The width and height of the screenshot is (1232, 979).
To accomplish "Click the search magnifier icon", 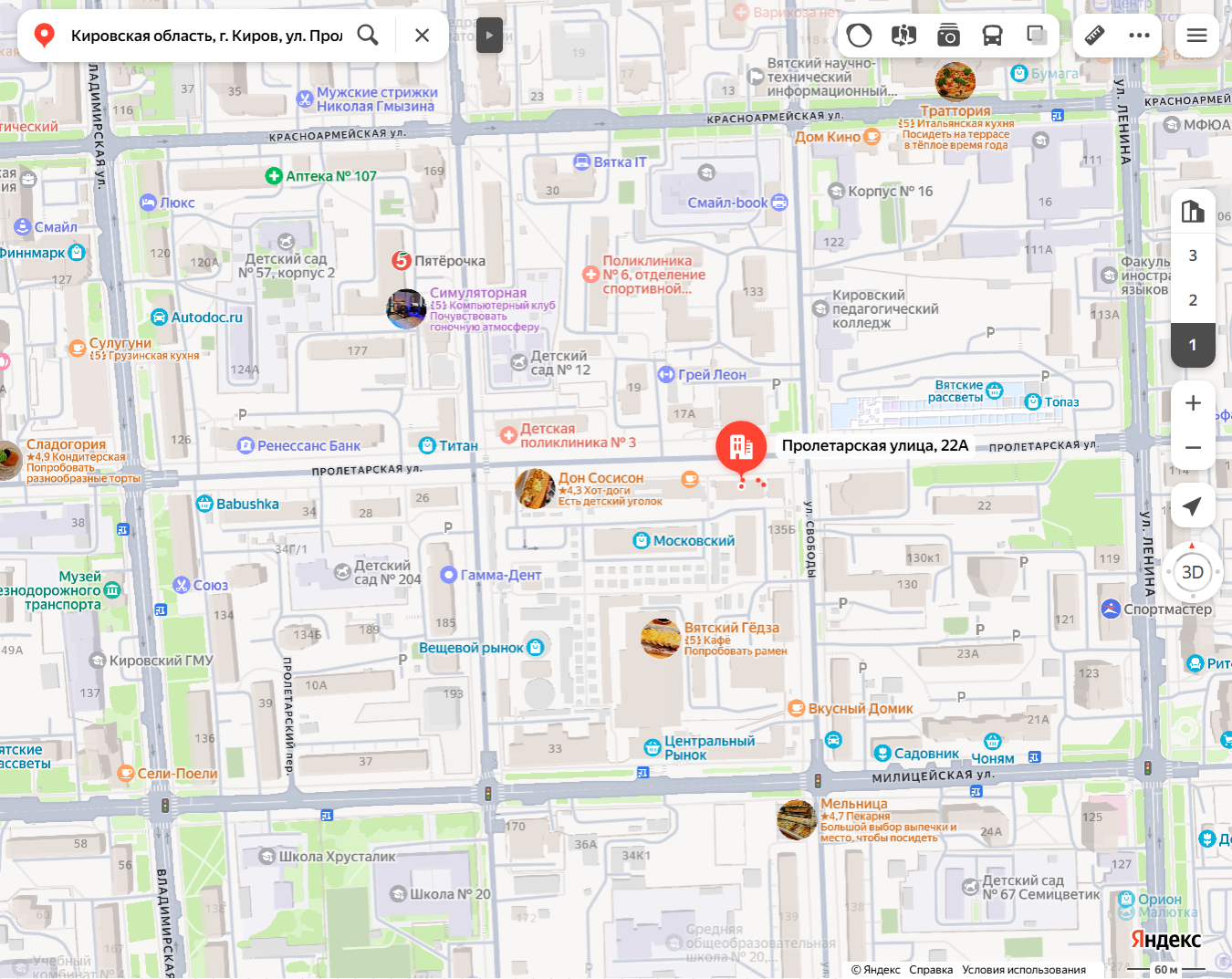I will point(368,36).
